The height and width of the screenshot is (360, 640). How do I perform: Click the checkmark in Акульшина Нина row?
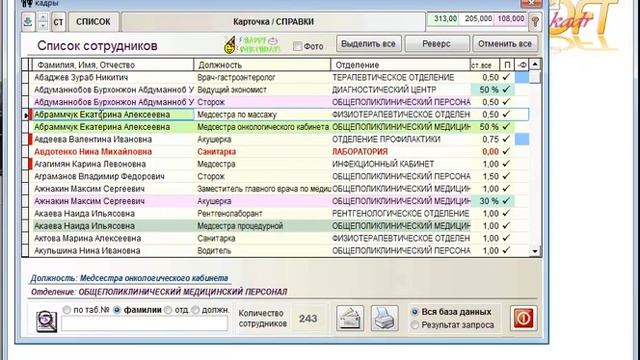coord(506,250)
